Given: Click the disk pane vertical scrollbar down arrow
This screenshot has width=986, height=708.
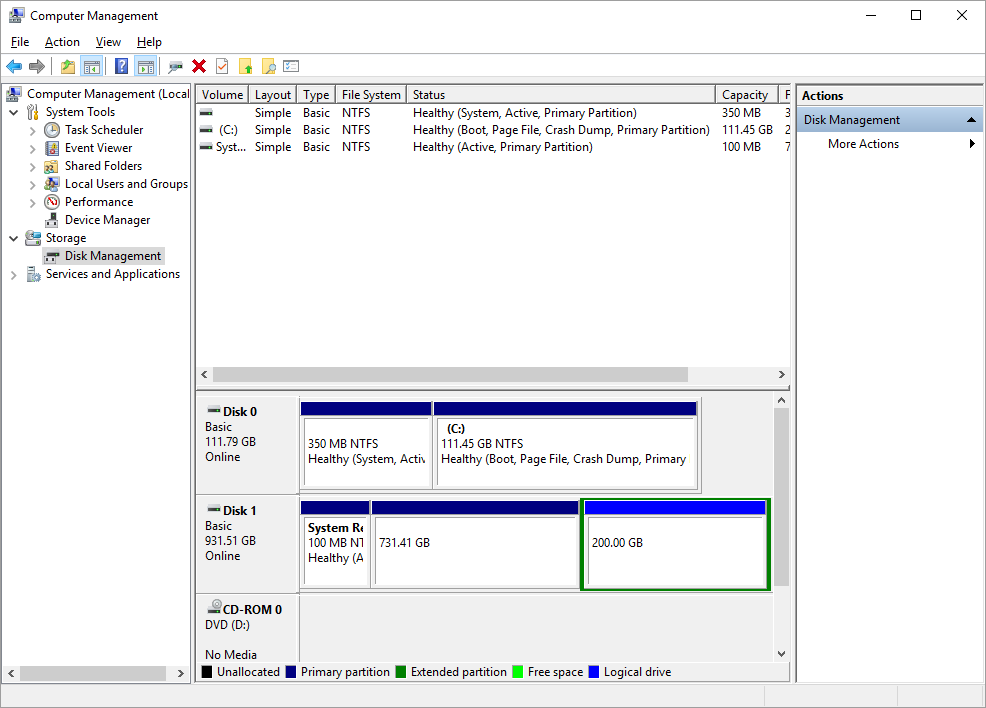Looking at the screenshot, I should [781, 654].
